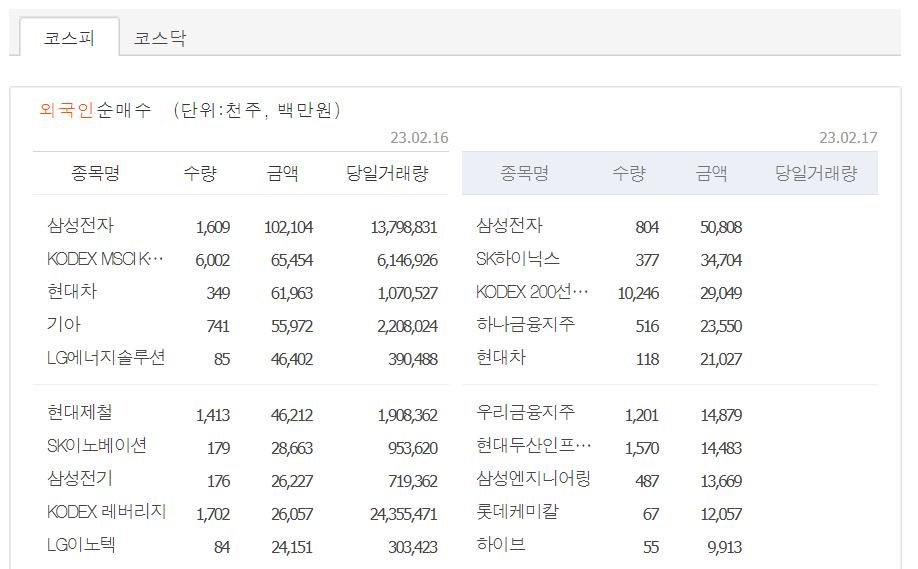The width and height of the screenshot is (918, 569).
Task: Click the 수량 header for 23.02.16
Action: [200, 173]
